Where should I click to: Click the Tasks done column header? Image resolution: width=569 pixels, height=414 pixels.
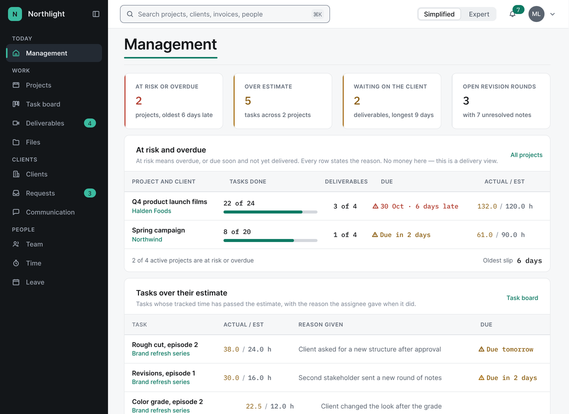pyautogui.click(x=248, y=181)
